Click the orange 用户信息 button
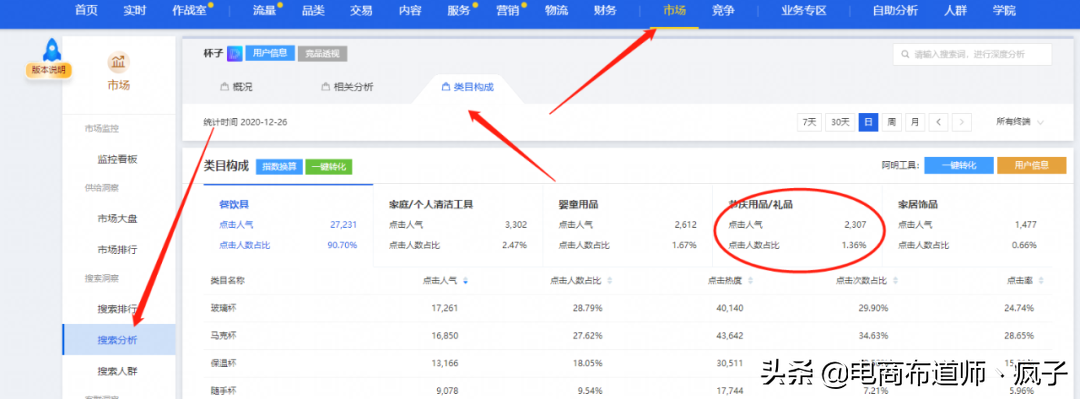The width and height of the screenshot is (1080, 399). [x=1031, y=165]
